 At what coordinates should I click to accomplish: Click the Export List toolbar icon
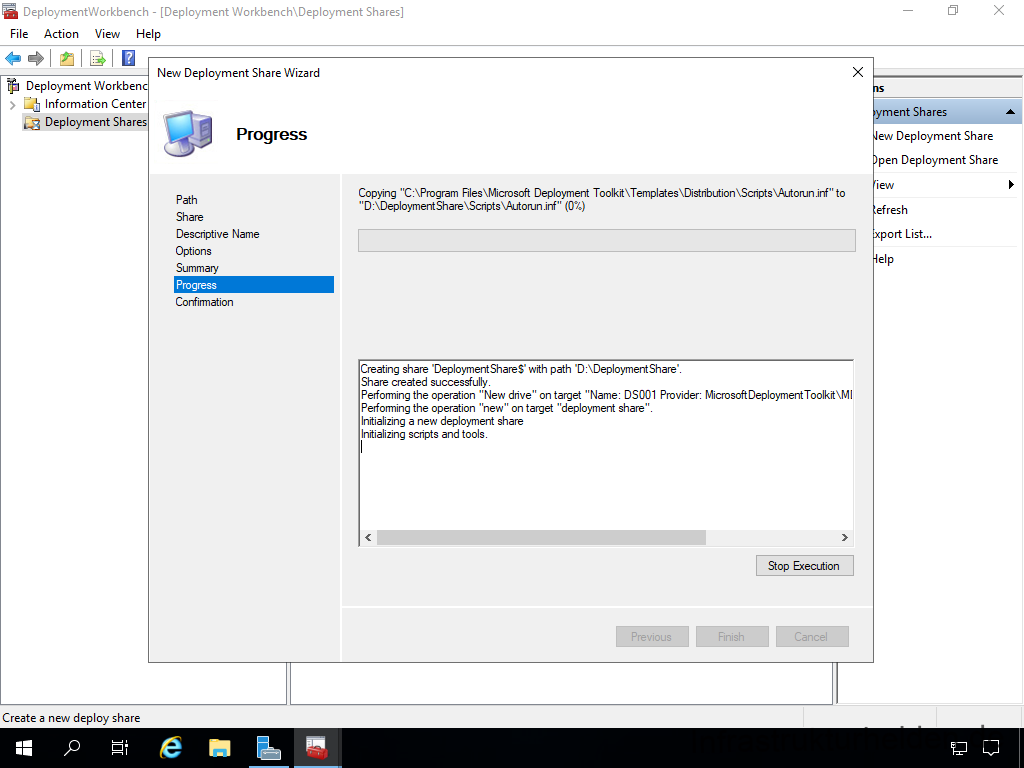(97, 58)
